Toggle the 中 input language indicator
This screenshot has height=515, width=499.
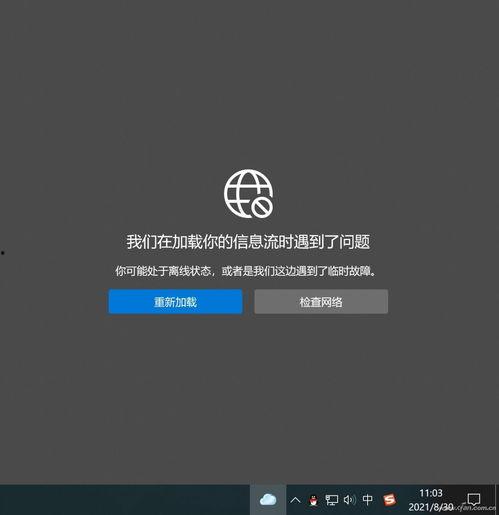coord(368,500)
